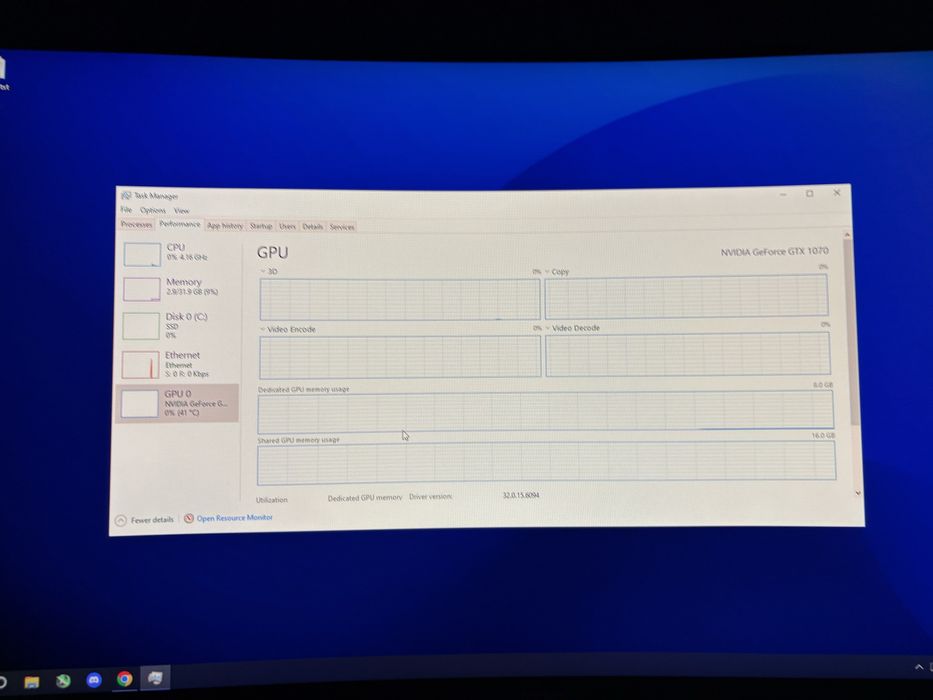933x700 pixels.
Task: Click the Open Resource Monitor link
Action: click(x=234, y=518)
